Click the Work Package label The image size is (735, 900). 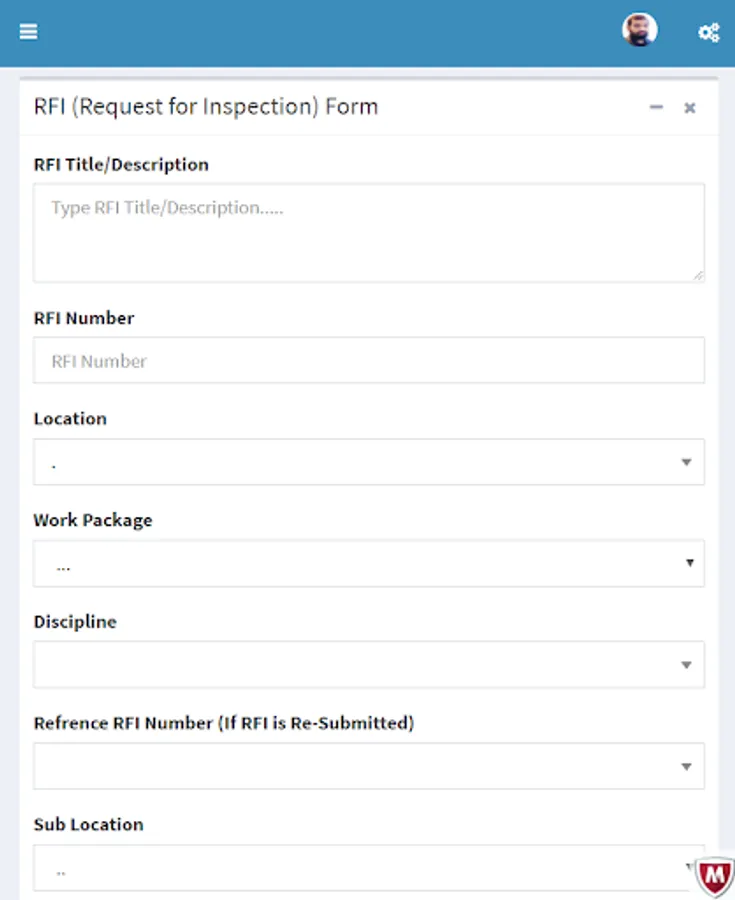coord(93,520)
